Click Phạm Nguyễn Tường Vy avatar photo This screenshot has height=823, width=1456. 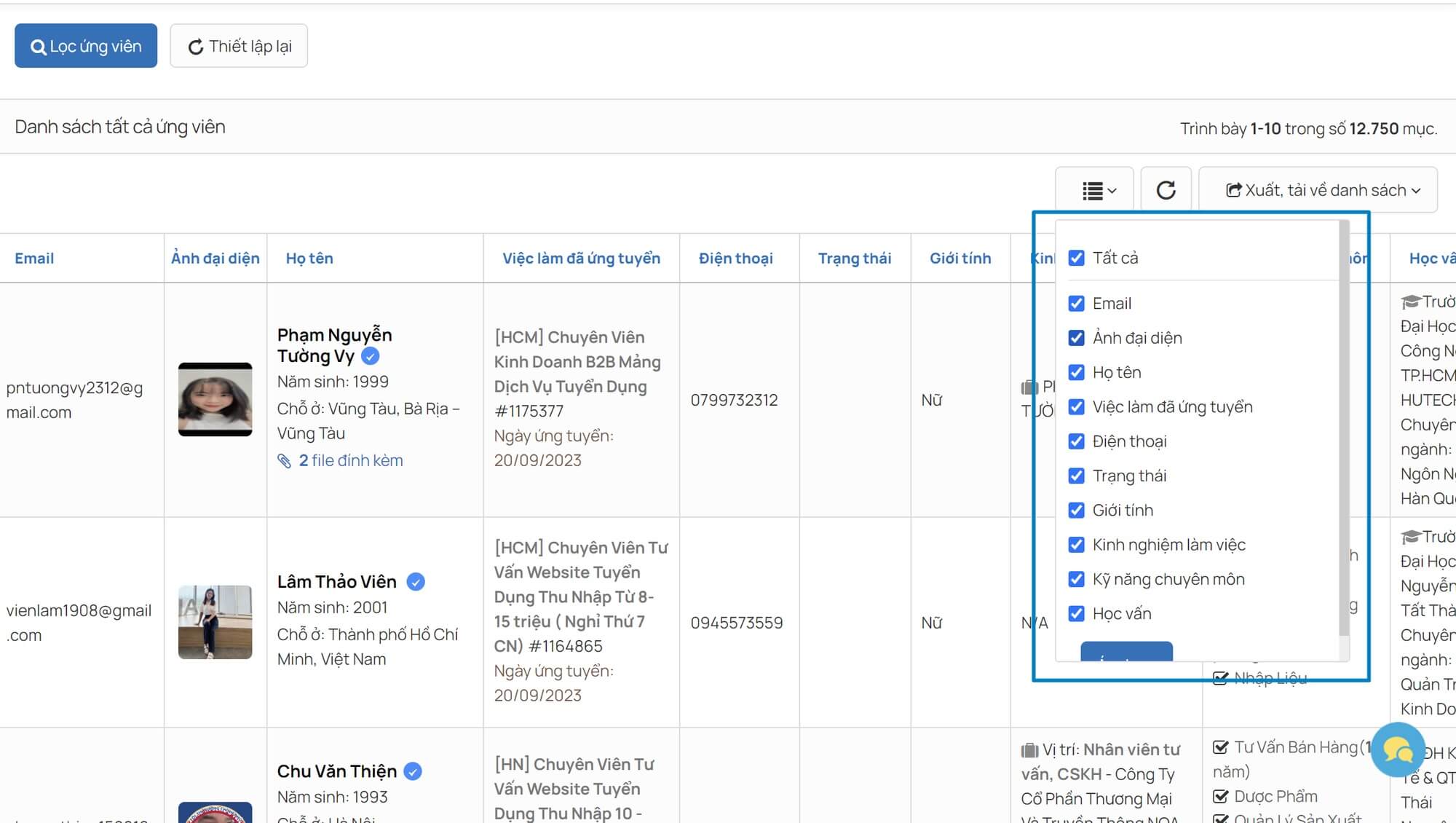pos(215,399)
